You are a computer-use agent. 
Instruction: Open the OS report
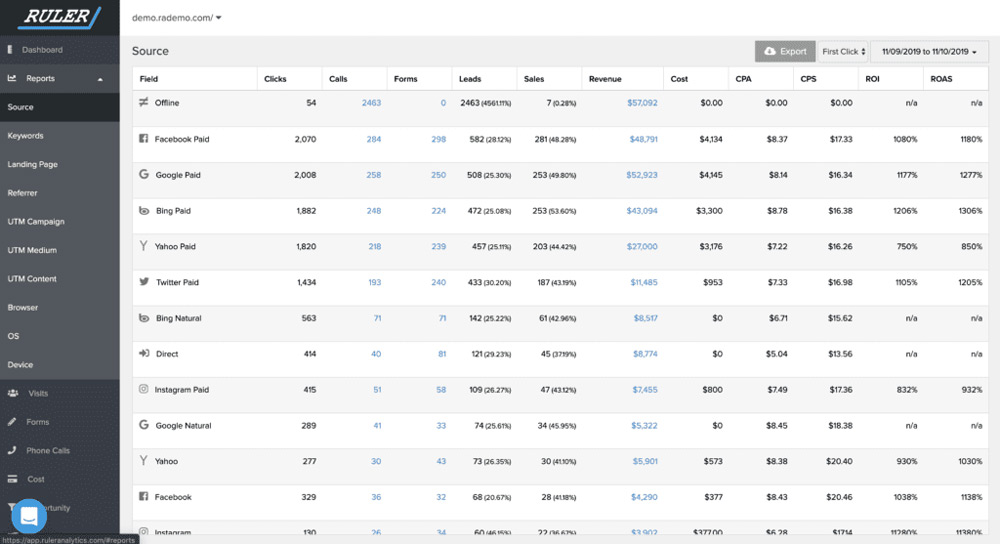pyautogui.click(x=59, y=336)
